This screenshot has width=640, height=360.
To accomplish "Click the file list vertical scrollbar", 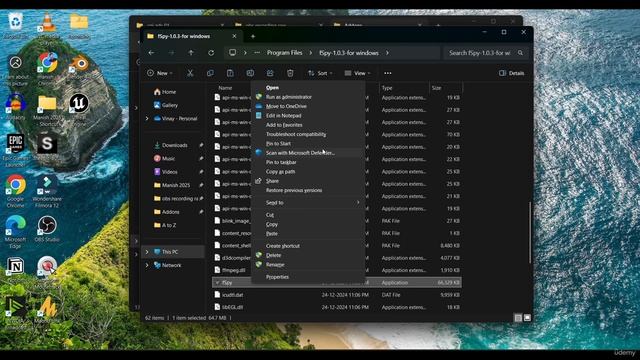I will coord(530,233).
